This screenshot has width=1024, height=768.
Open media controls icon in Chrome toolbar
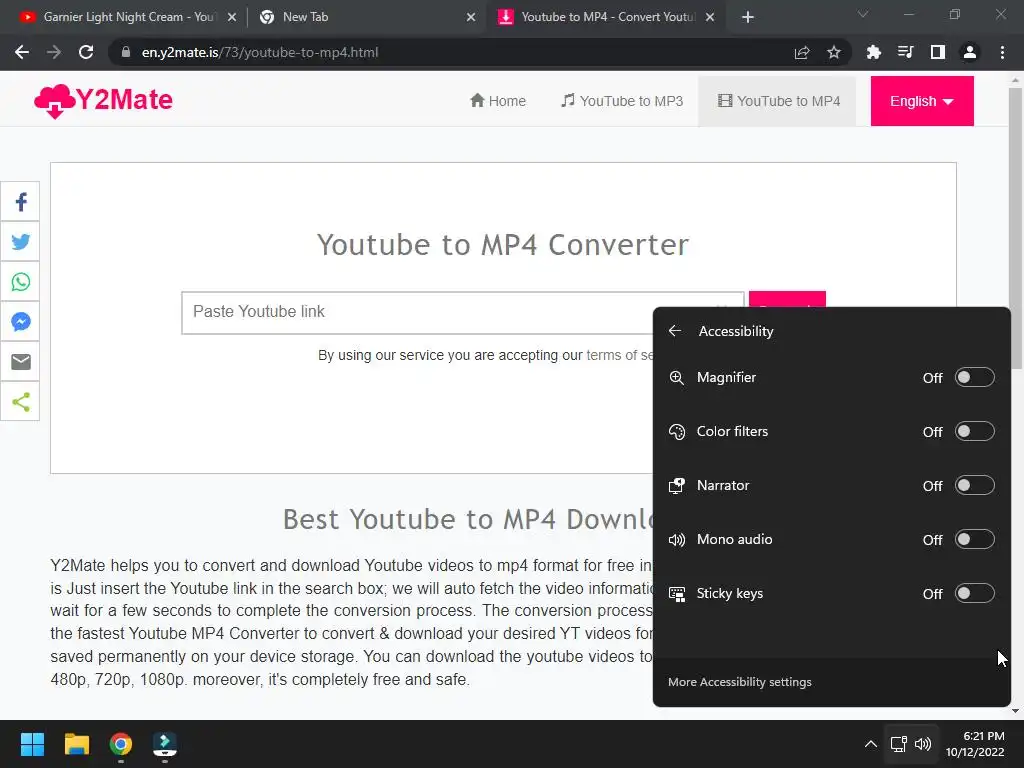click(x=905, y=52)
